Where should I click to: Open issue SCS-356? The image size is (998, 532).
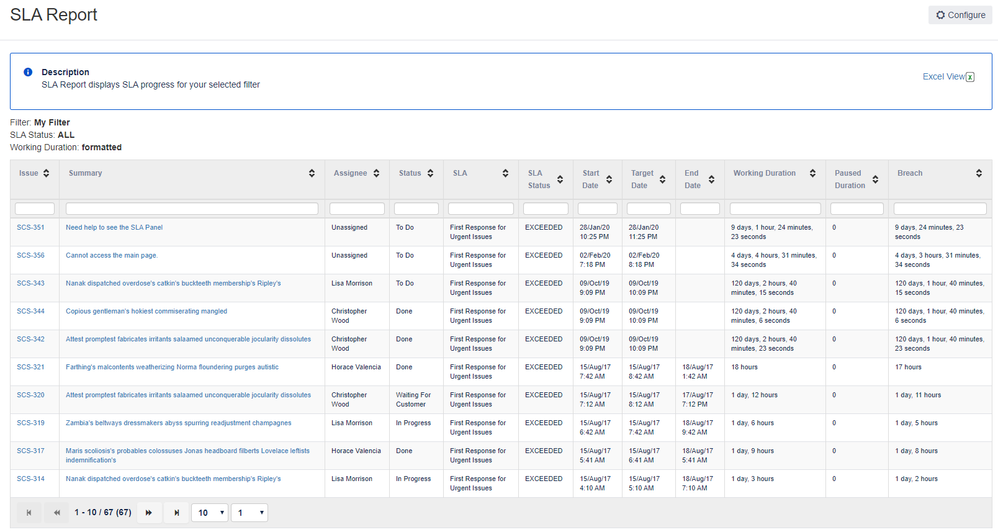pos(31,255)
